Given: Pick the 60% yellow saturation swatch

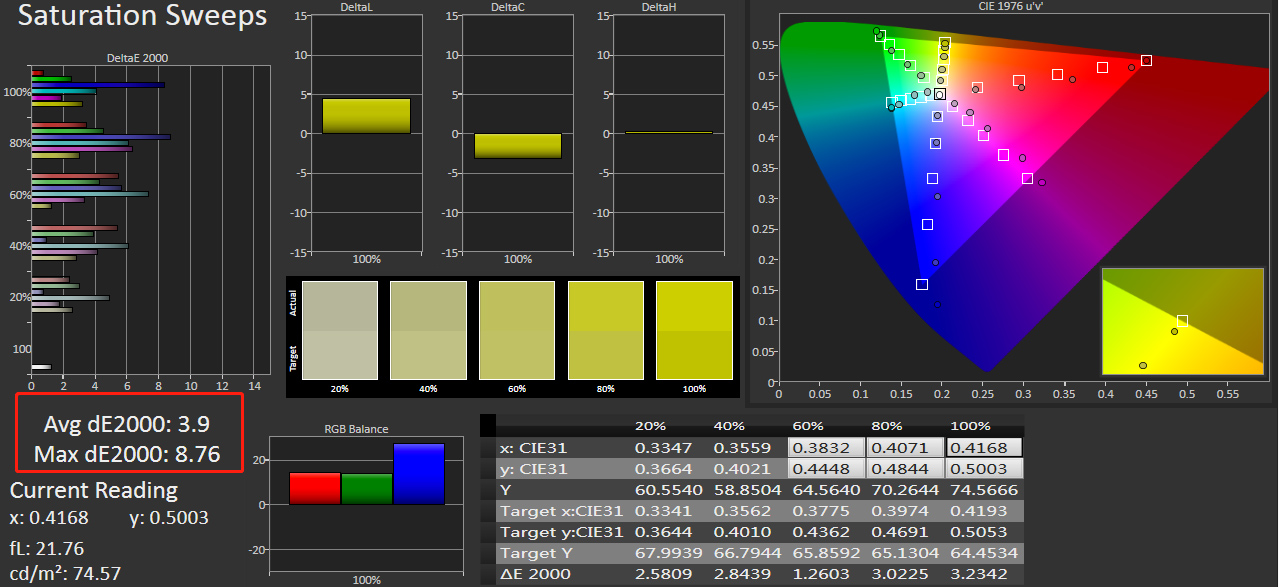Looking at the screenshot, I should click(517, 330).
